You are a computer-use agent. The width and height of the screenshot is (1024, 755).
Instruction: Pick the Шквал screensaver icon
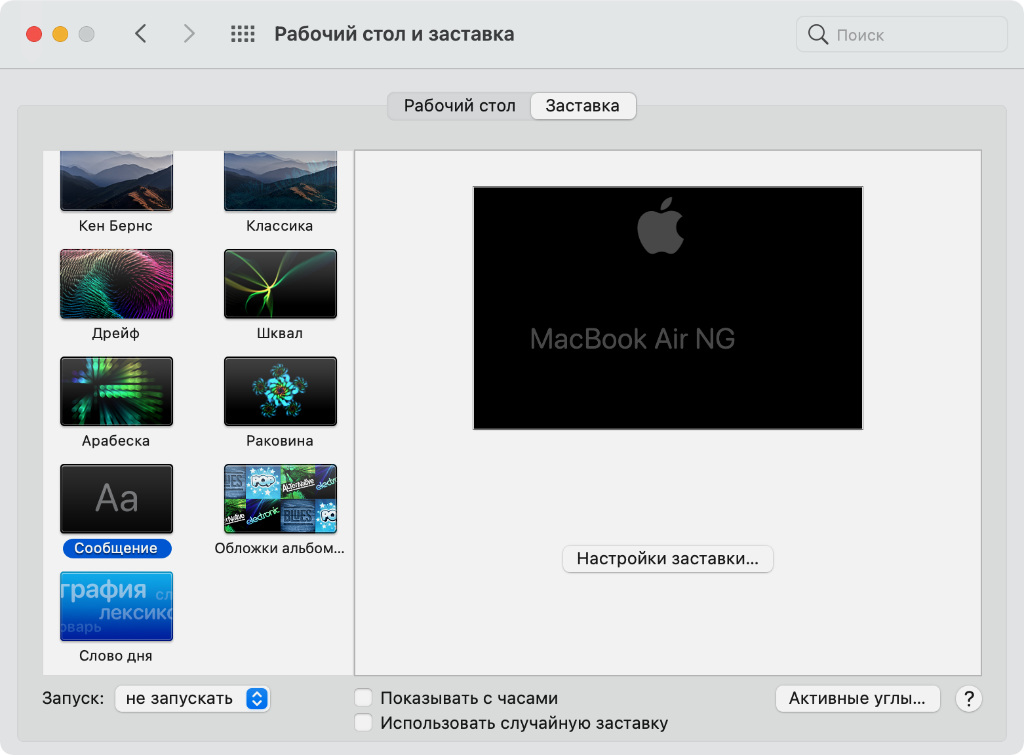coord(280,284)
